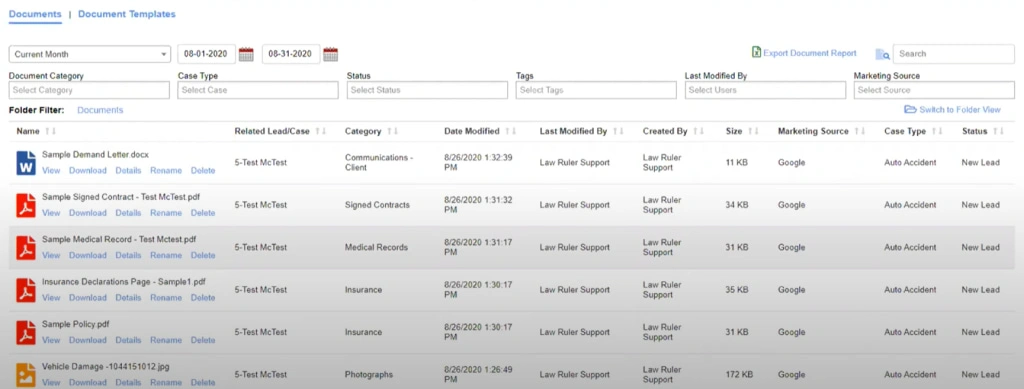Download Insurance Declarations Page pdf

(88, 298)
